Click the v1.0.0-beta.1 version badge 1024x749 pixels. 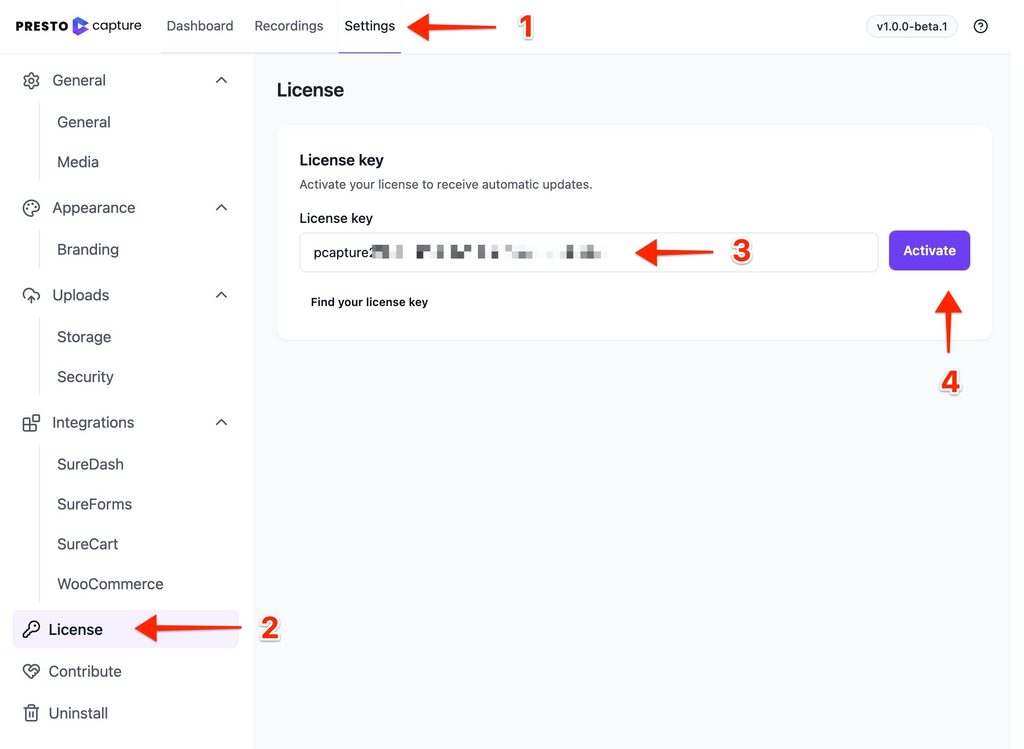912,26
